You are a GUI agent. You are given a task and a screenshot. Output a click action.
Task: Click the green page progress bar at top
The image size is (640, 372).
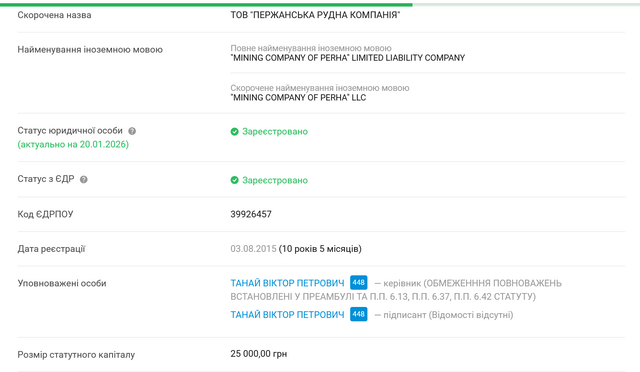(206, 5)
